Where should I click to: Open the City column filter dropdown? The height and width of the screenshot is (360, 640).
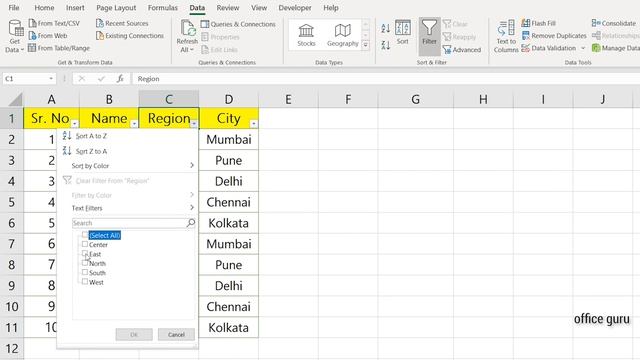(x=254, y=124)
